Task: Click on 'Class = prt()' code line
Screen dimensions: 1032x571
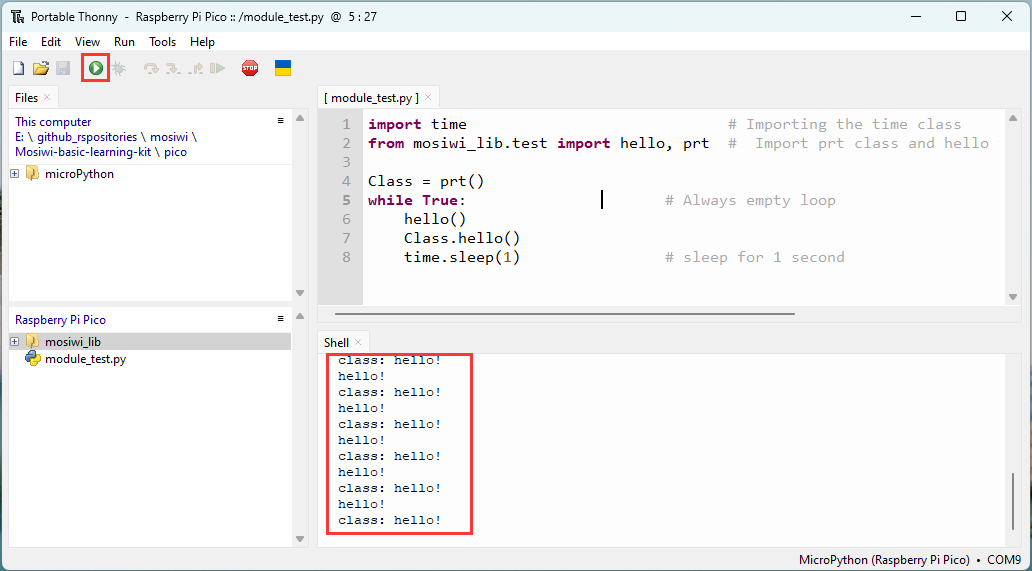Action: (x=426, y=182)
